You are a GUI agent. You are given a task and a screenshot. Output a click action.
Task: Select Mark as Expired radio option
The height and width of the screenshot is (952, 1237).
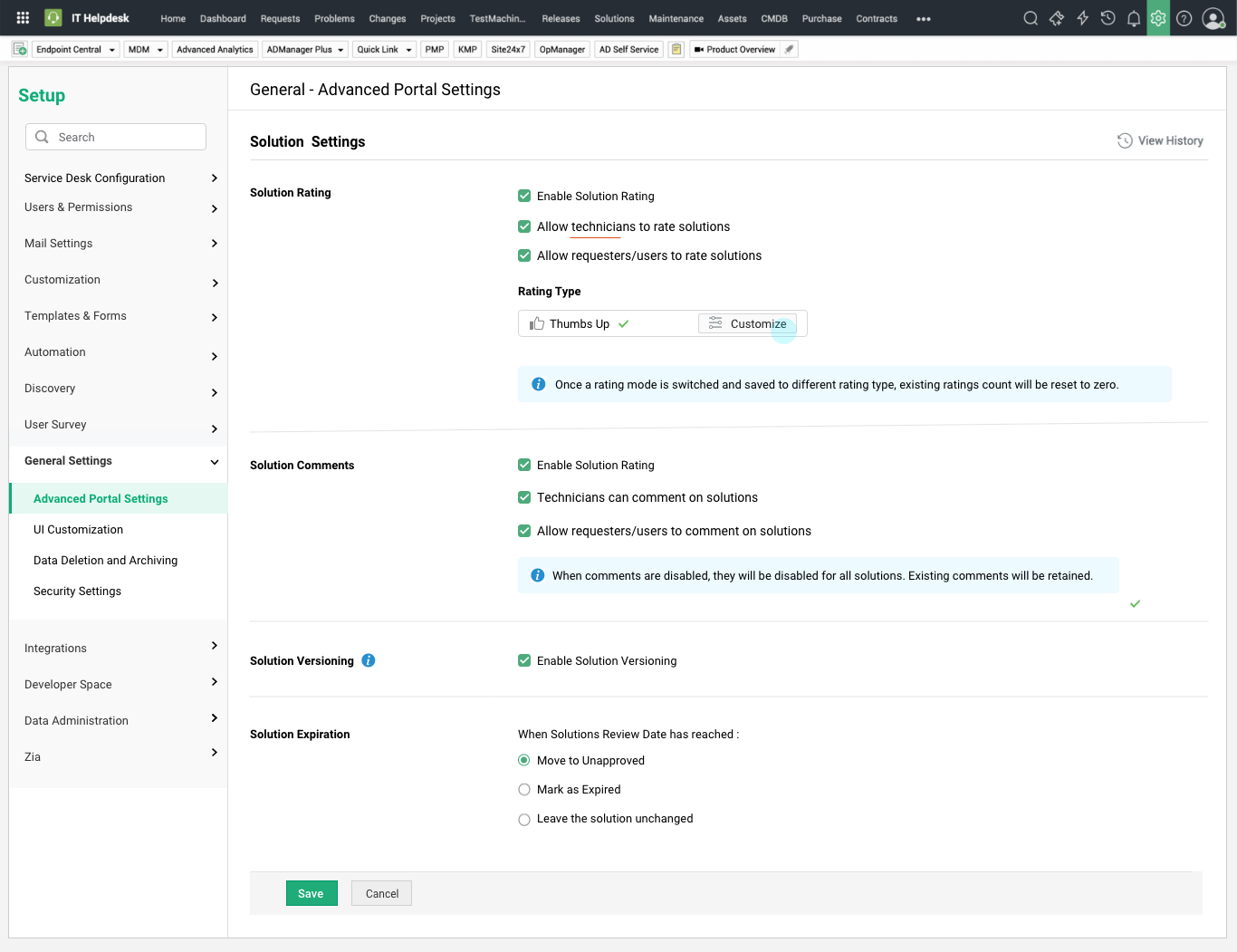(524, 790)
